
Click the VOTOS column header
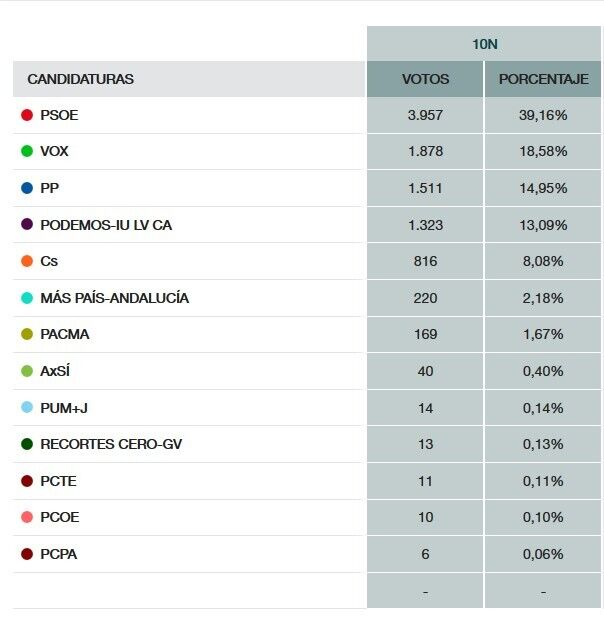click(x=425, y=79)
